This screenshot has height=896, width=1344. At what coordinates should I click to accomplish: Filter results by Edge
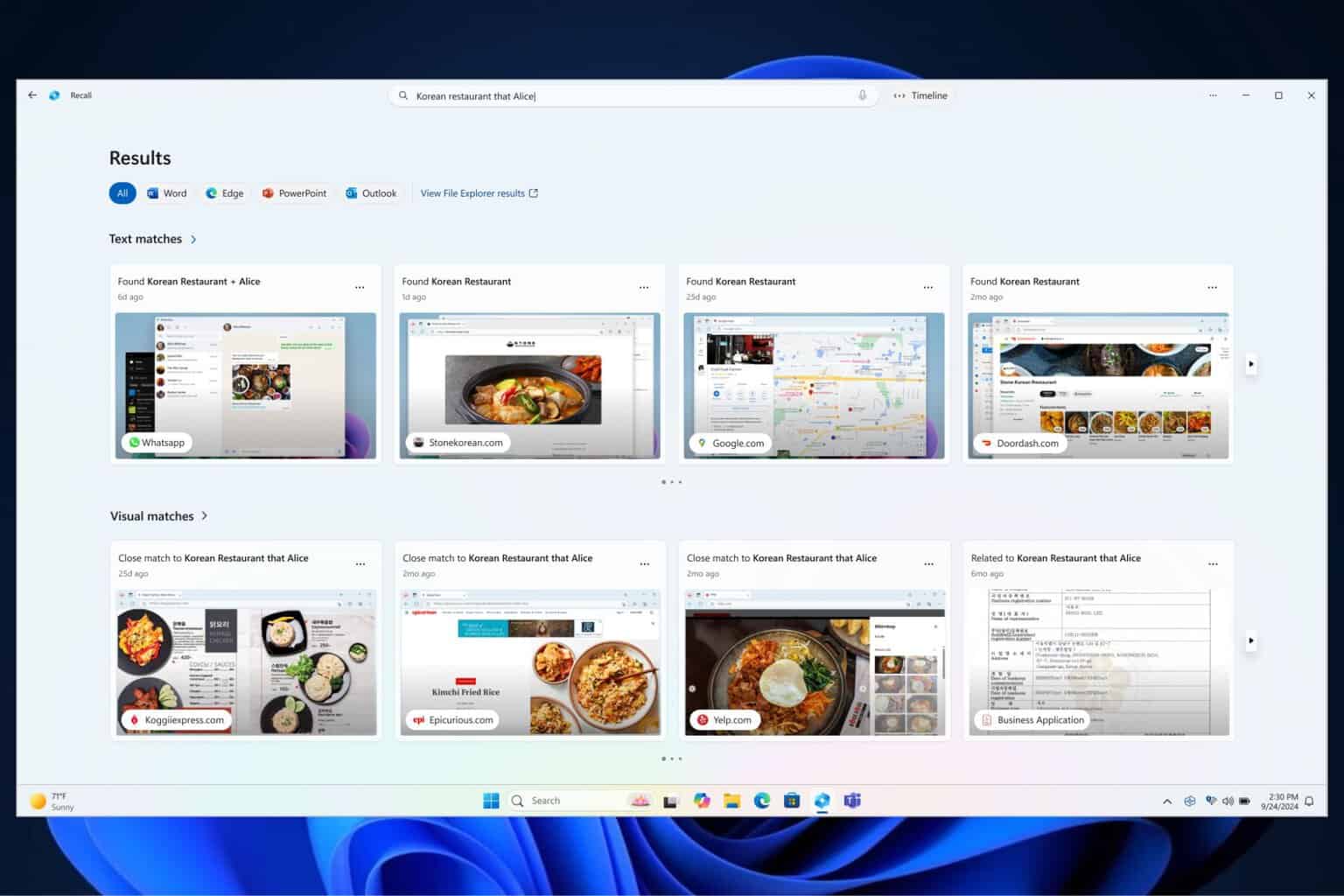[225, 193]
